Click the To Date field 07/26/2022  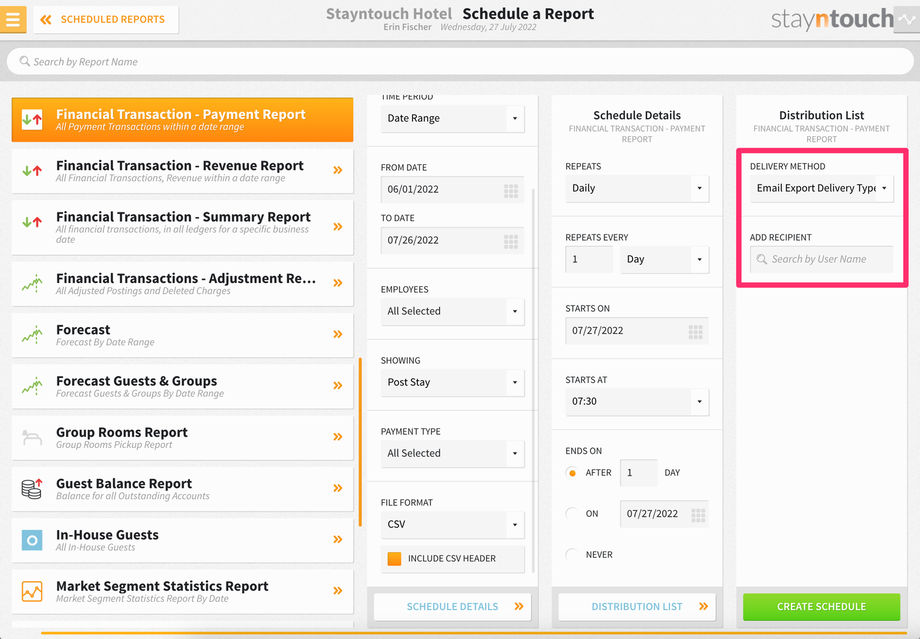tap(452, 241)
